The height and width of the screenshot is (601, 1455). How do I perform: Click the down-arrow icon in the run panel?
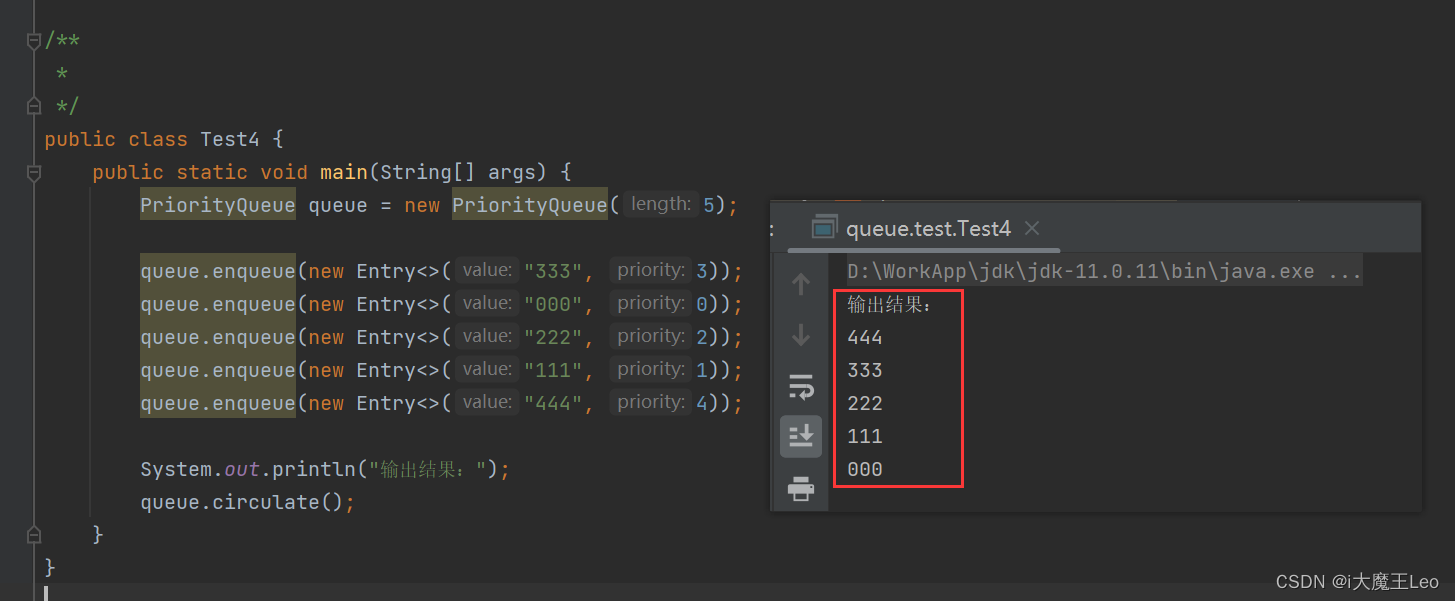click(801, 335)
